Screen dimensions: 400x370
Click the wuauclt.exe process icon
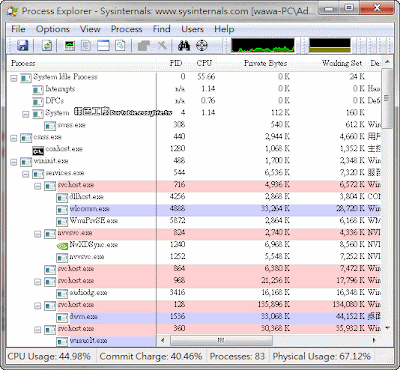[62, 342]
